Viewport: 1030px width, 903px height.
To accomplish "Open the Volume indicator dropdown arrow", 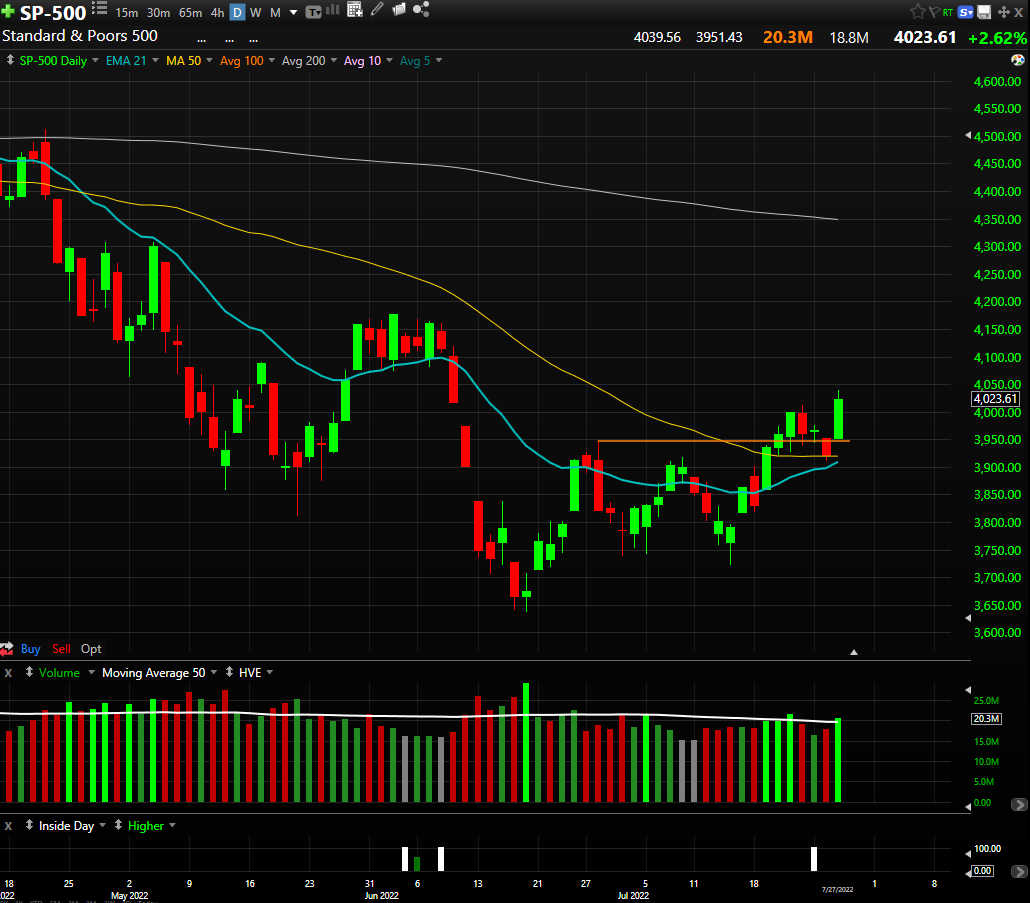I will (91, 672).
